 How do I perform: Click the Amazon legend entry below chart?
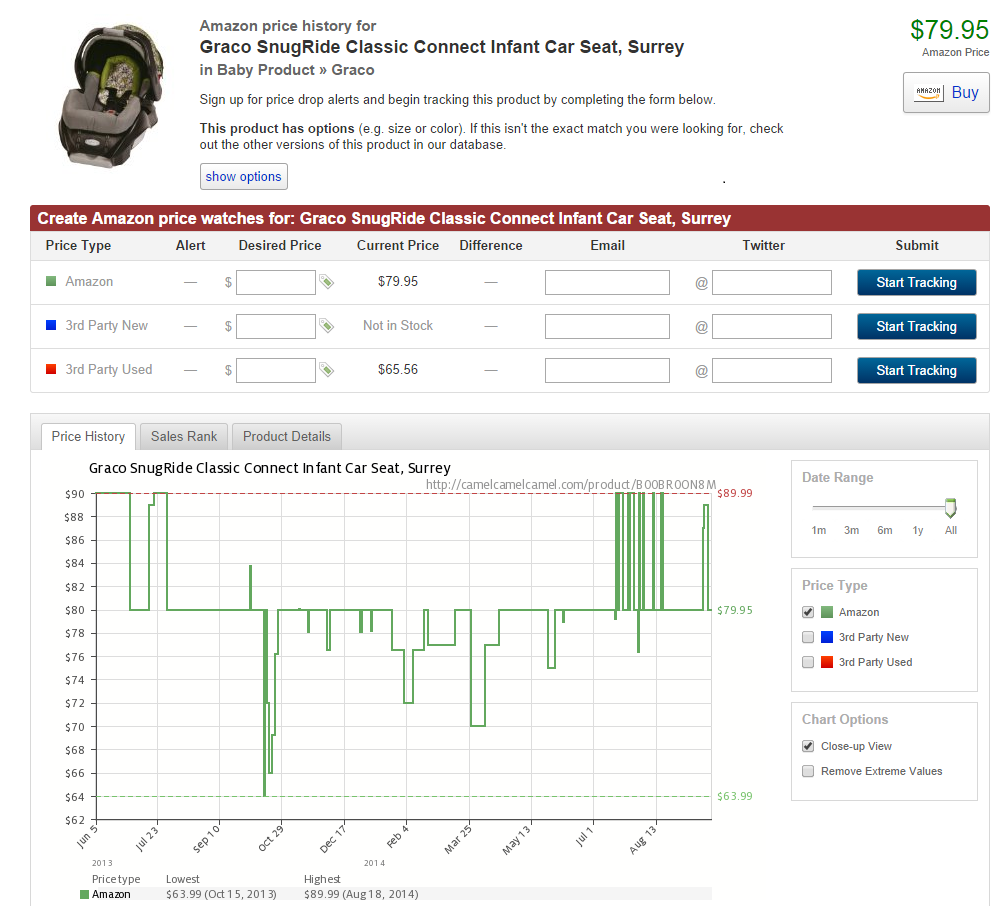(x=105, y=894)
